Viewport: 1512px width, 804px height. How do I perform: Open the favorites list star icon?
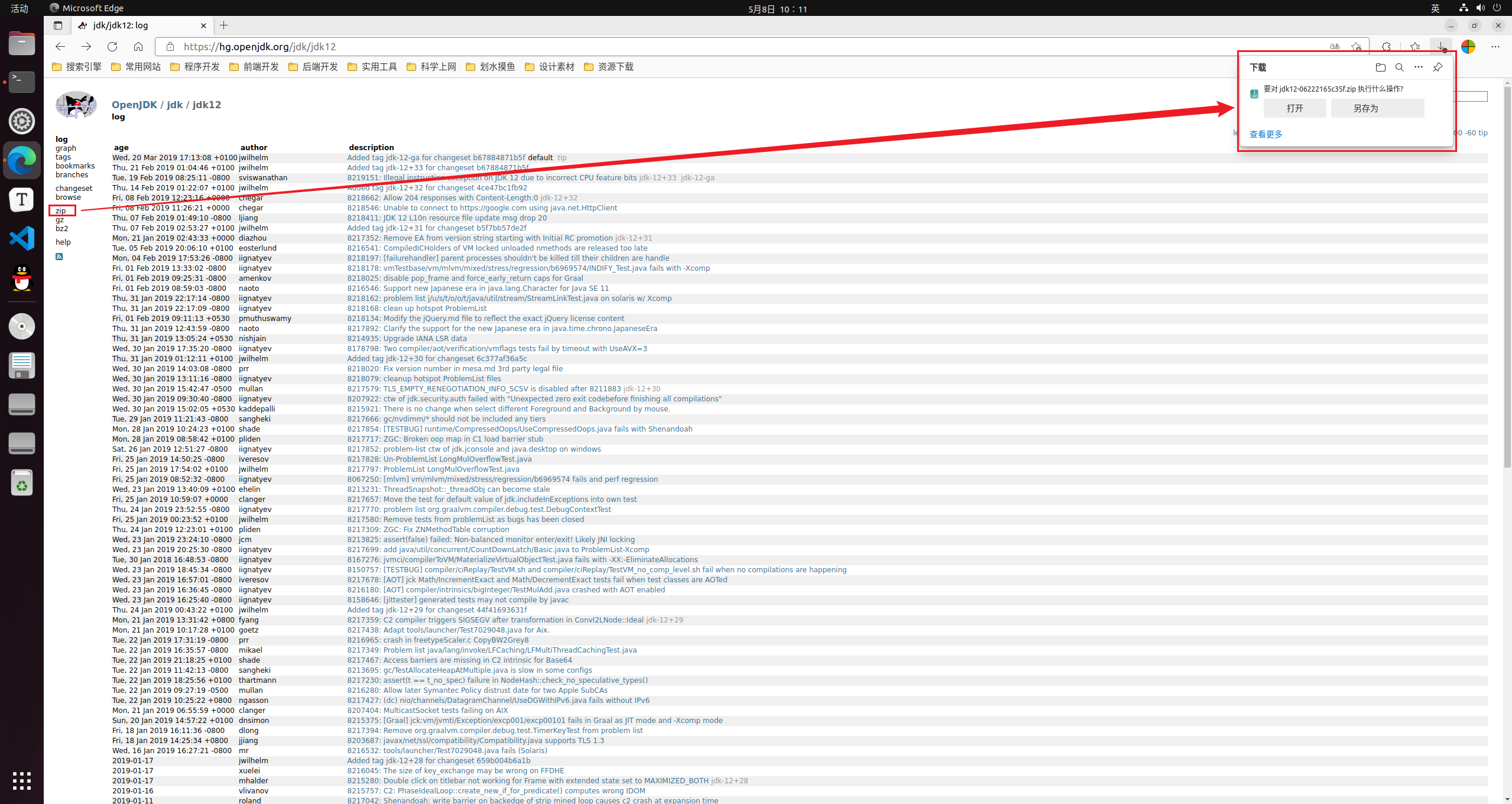tap(1414, 47)
